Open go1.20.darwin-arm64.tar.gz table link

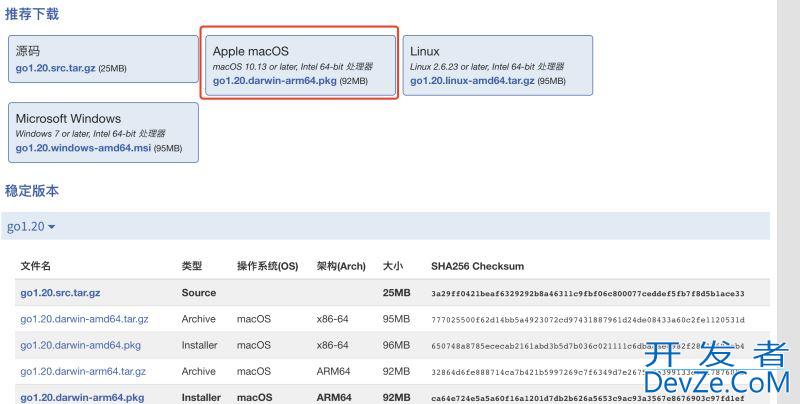tap(83, 371)
